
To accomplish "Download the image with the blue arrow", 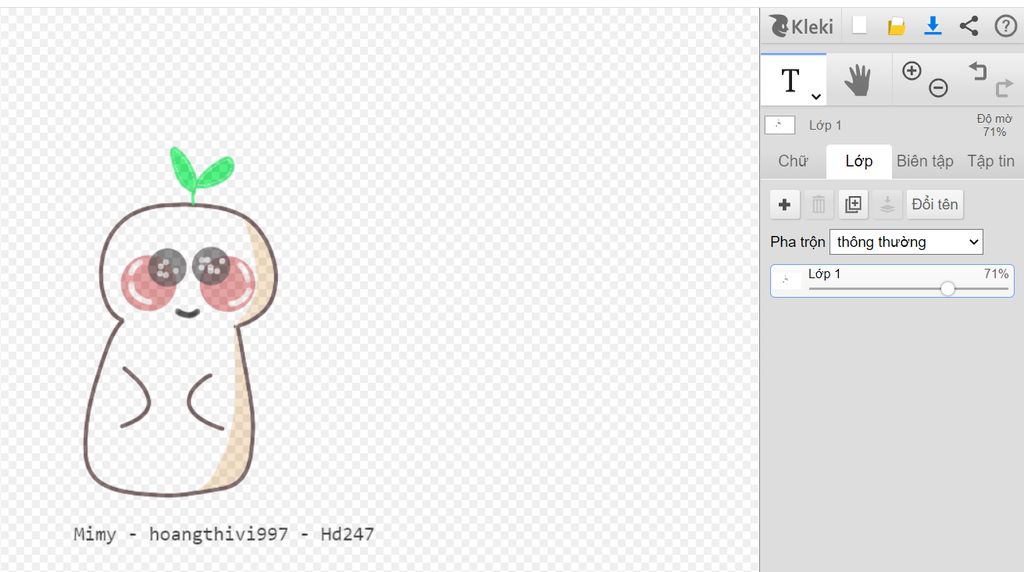I will click(x=933, y=25).
